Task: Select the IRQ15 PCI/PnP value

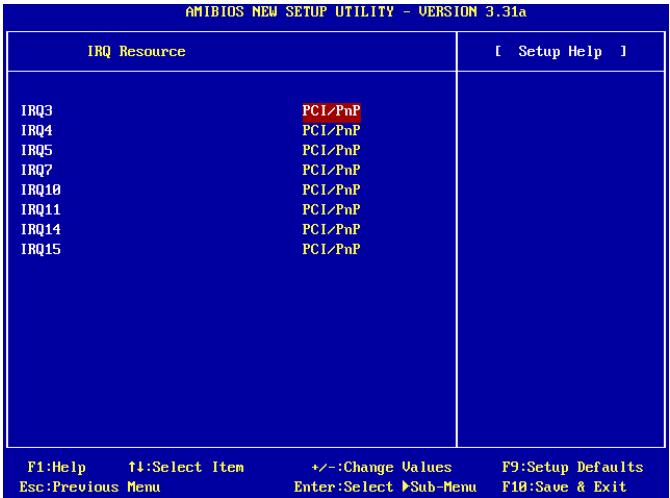Action: click(331, 249)
